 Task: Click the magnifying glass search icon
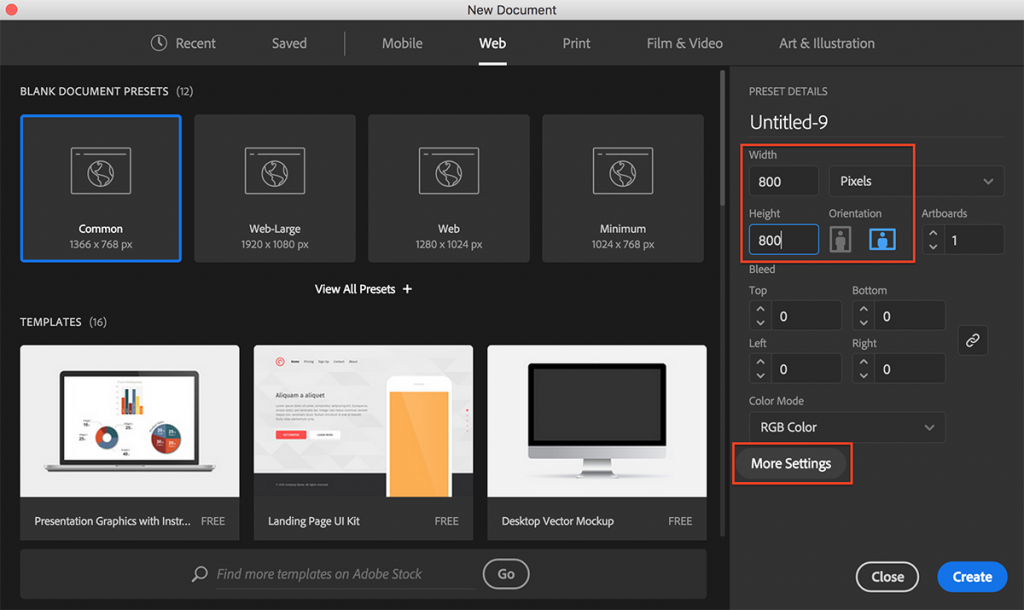click(200, 573)
